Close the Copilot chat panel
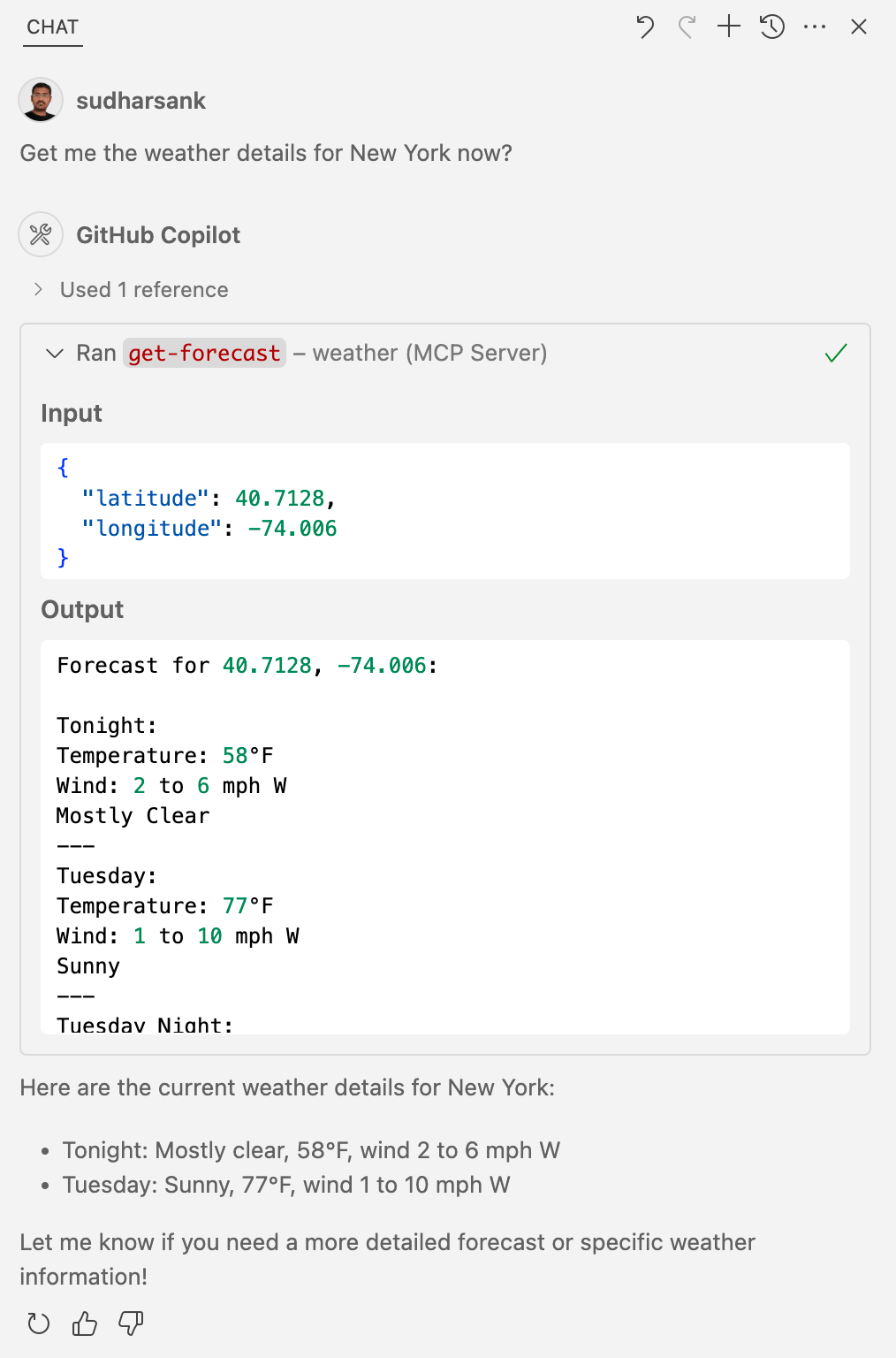Viewport: 896px width, 1358px height. 858,27
